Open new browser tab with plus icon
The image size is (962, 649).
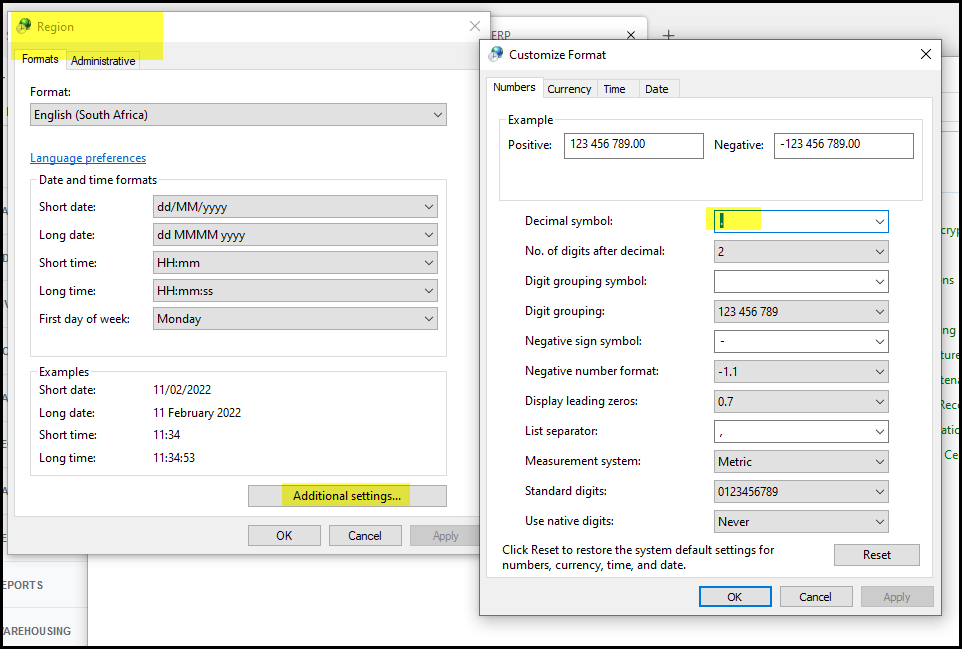pyautogui.click(x=669, y=36)
